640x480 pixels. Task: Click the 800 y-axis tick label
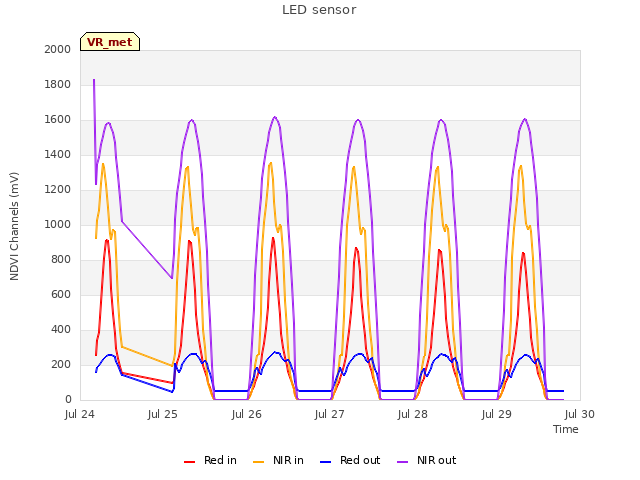[61, 260]
